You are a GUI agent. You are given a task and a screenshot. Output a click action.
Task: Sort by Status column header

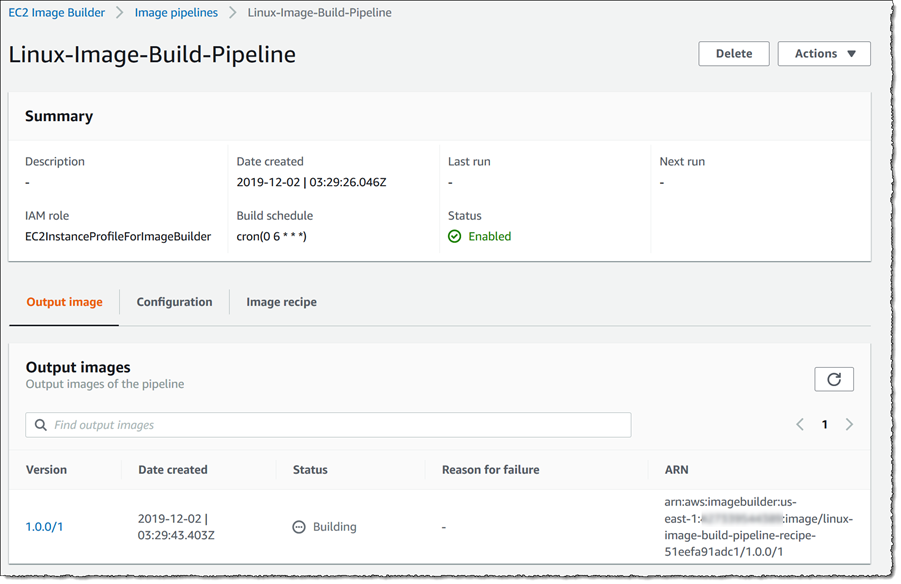tap(310, 470)
